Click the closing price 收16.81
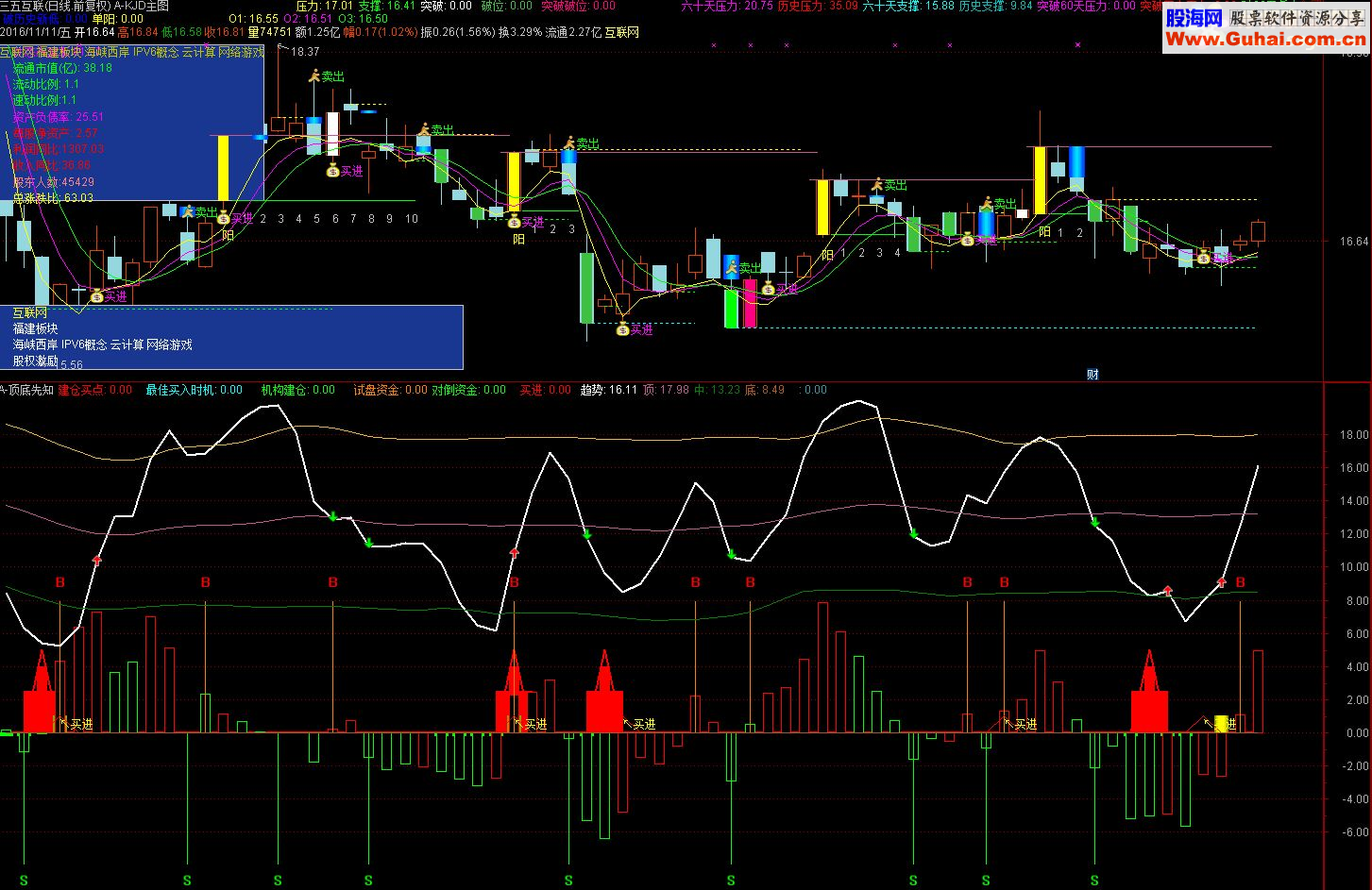Viewport: 1372px width, 890px height. click(226, 32)
